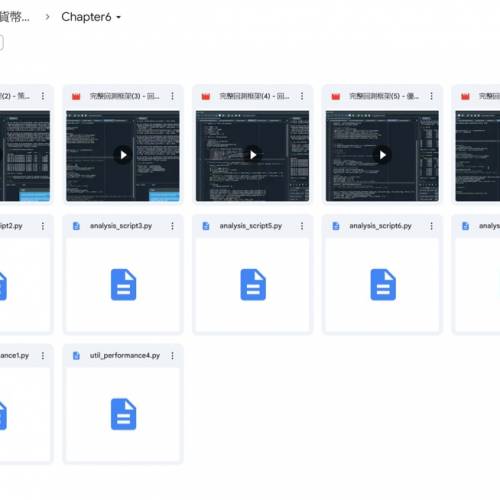Select the video title containing (5)

click(x=384, y=96)
